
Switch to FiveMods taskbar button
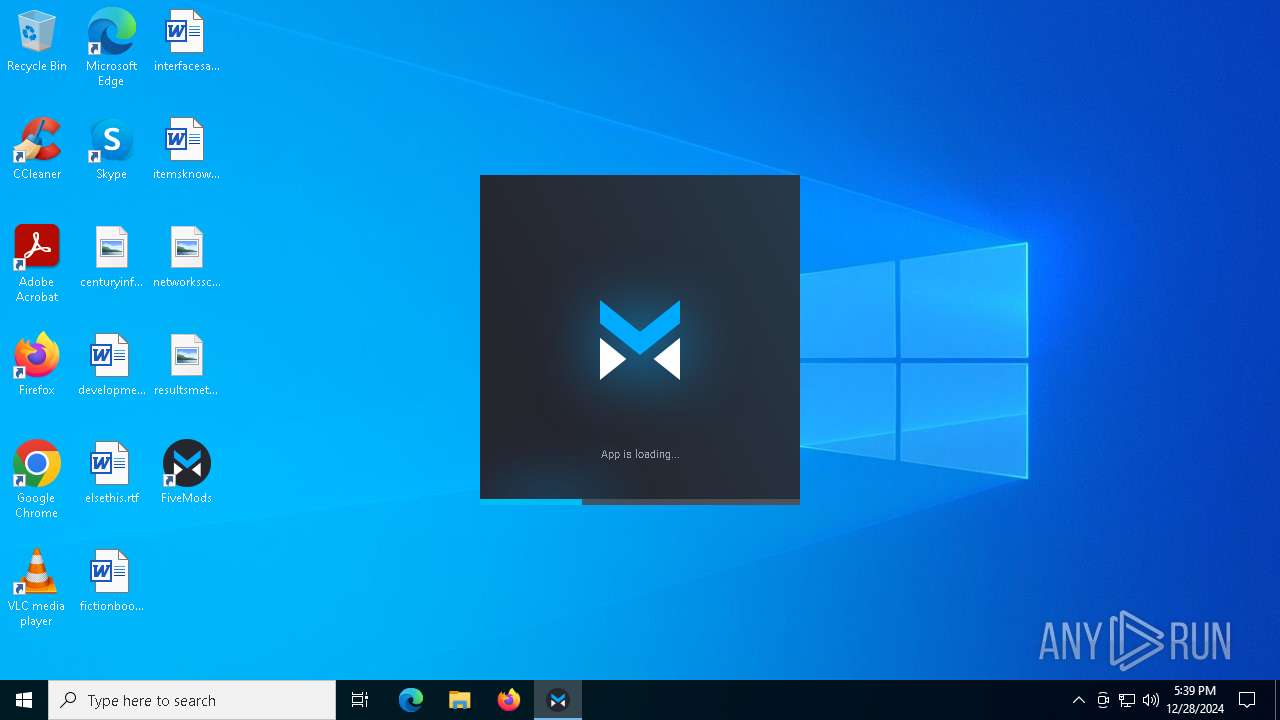[558, 700]
